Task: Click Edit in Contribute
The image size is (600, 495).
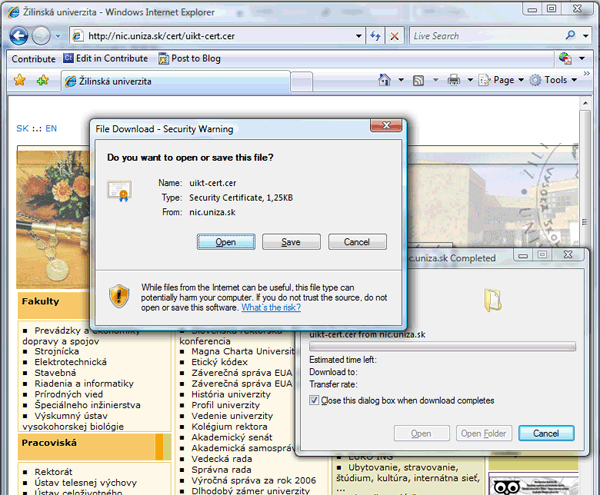Action: 106,59
